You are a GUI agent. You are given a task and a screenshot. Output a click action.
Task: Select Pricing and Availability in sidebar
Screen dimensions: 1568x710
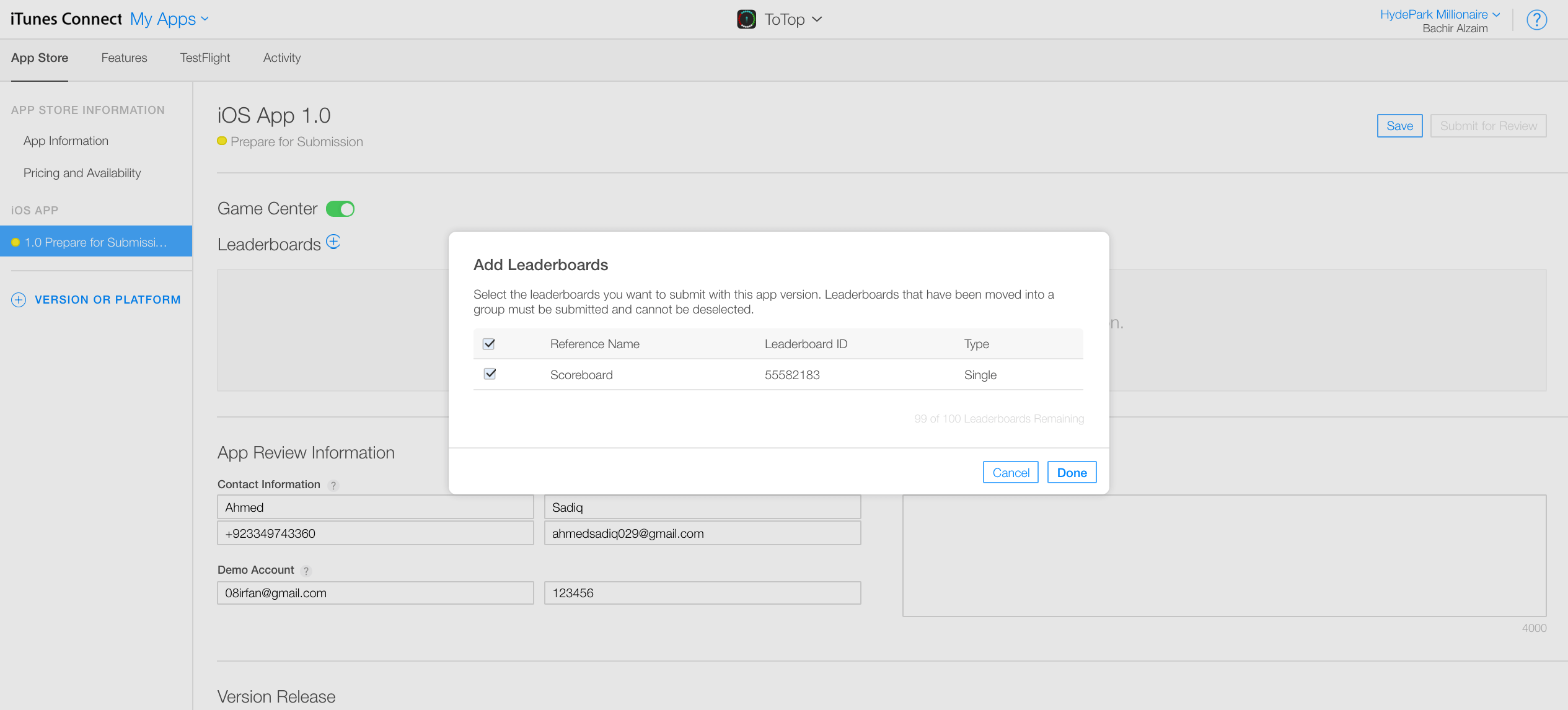tap(82, 173)
